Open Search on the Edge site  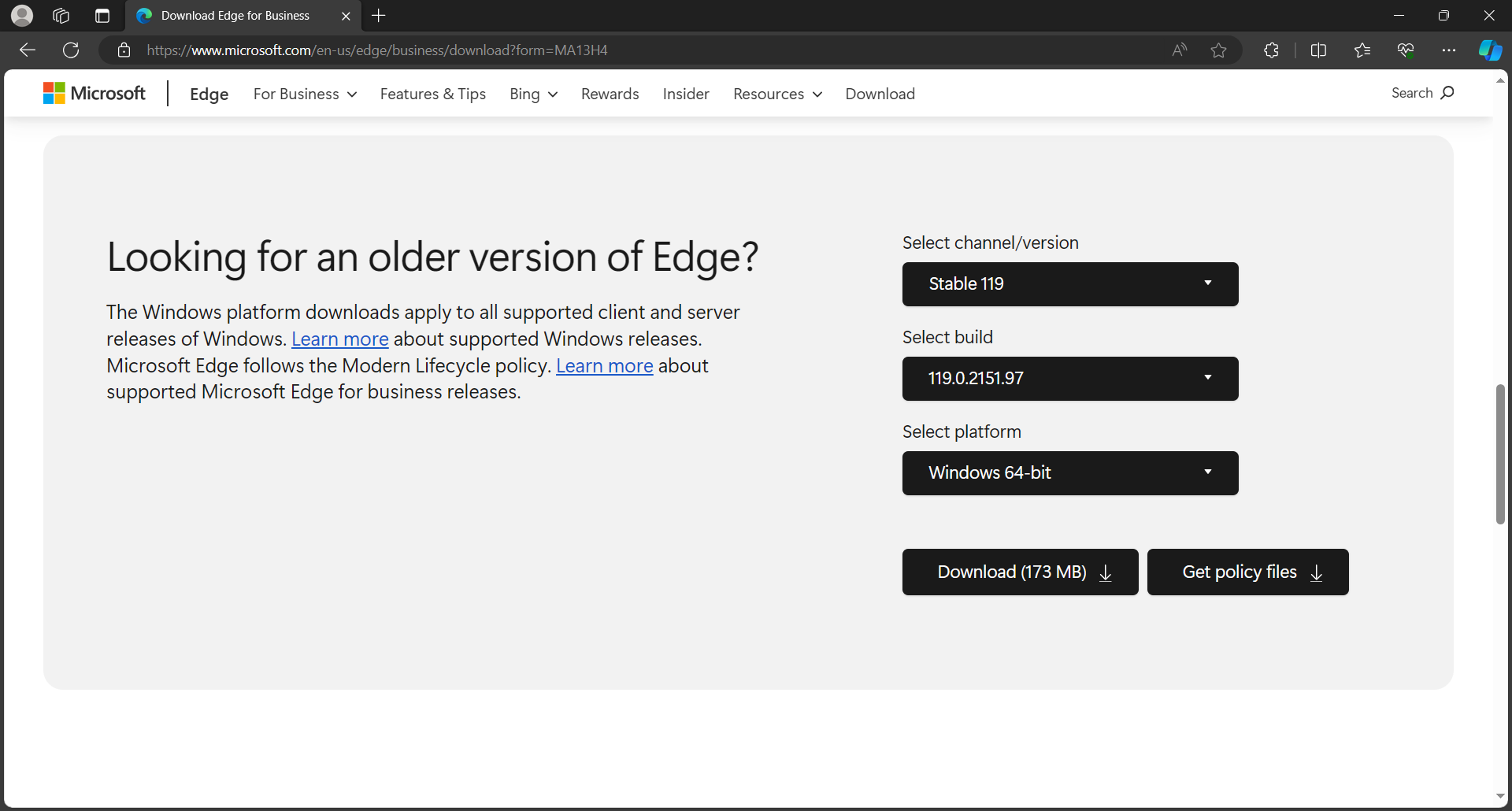click(1422, 93)
